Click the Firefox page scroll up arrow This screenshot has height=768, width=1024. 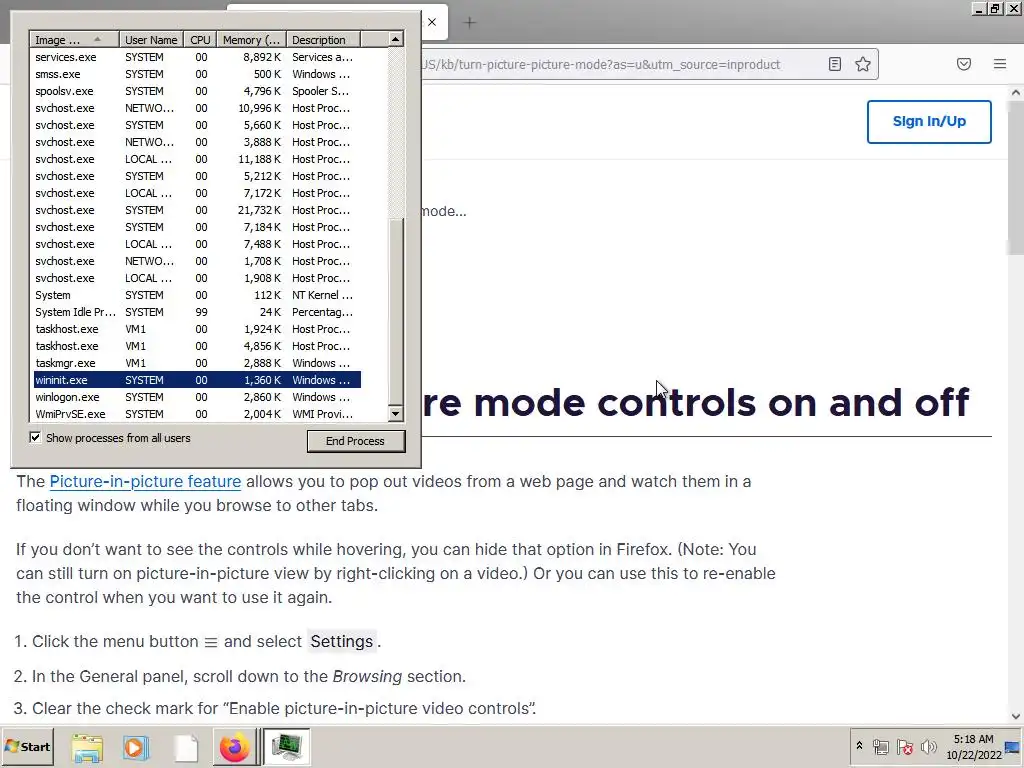pyautogui.click(x=1016, y=93)
